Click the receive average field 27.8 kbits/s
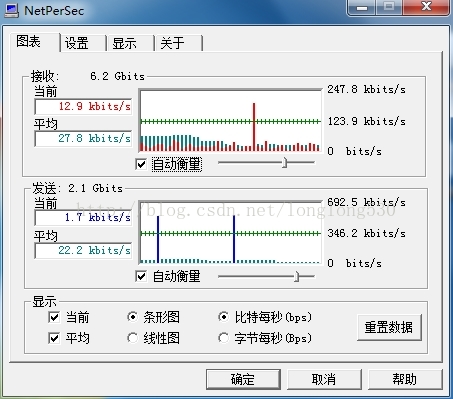Viewport: 453px width, 399px height. tap(83, 139)
